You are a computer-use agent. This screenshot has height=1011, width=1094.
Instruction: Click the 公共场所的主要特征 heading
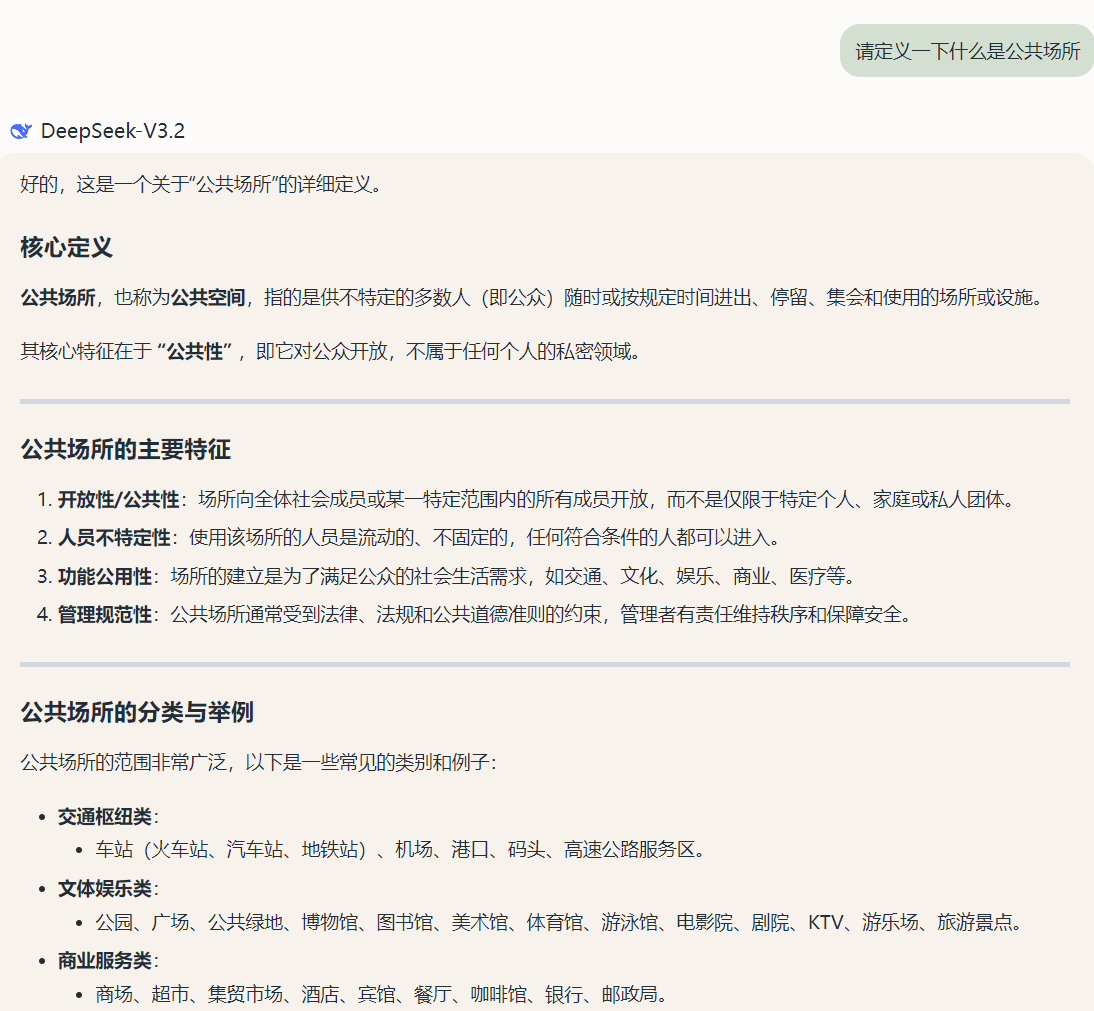coord(126,450)
